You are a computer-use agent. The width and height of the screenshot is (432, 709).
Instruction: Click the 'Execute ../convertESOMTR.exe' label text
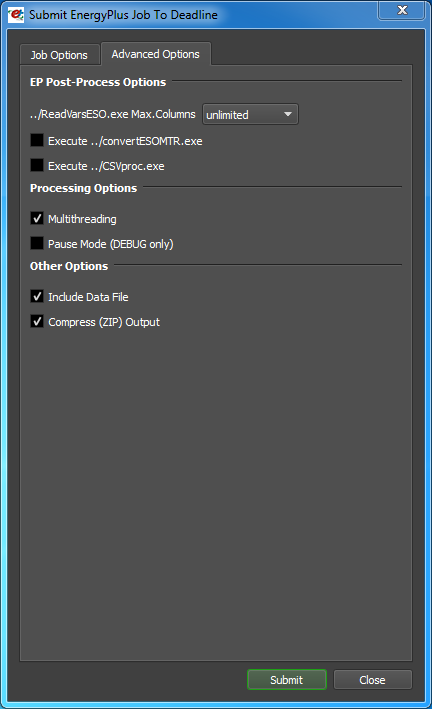click(x=125, y=141)
